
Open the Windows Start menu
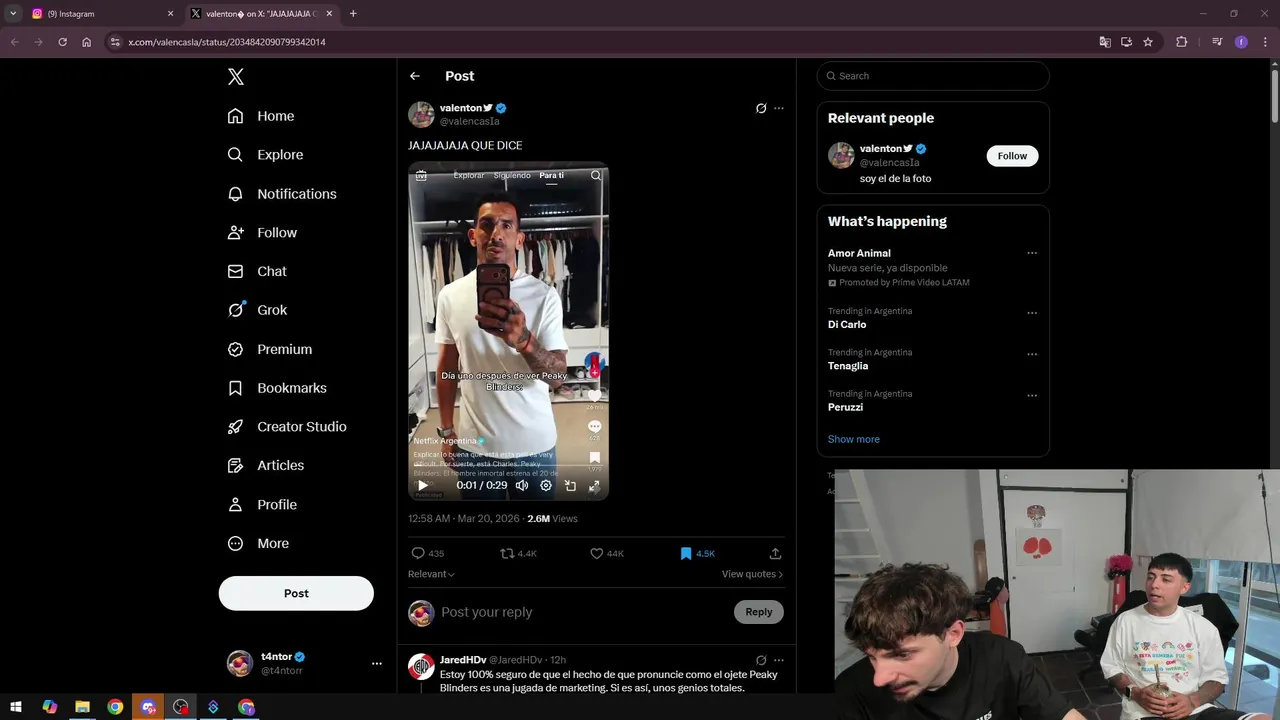pos(16,707)
